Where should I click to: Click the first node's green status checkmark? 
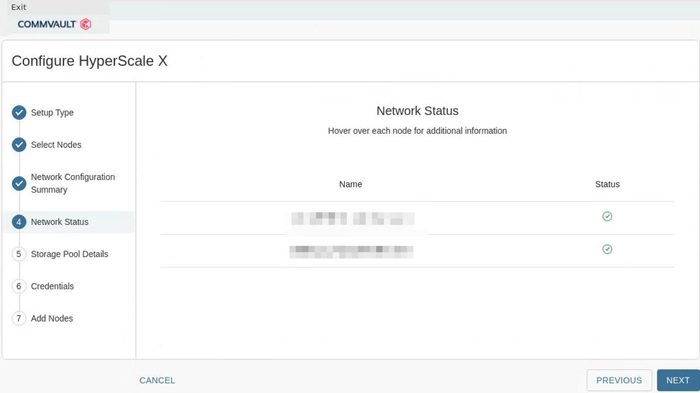tap(607, 217)
